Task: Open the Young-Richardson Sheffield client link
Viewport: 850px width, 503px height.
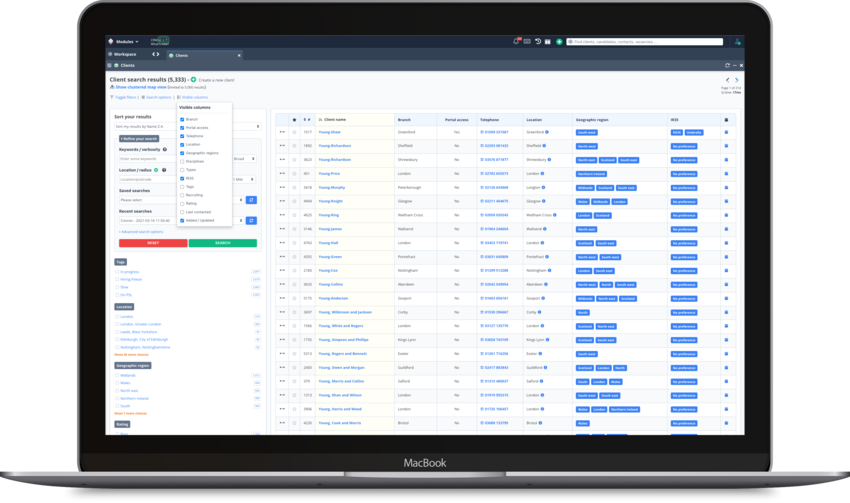Action: coord(334,146)
